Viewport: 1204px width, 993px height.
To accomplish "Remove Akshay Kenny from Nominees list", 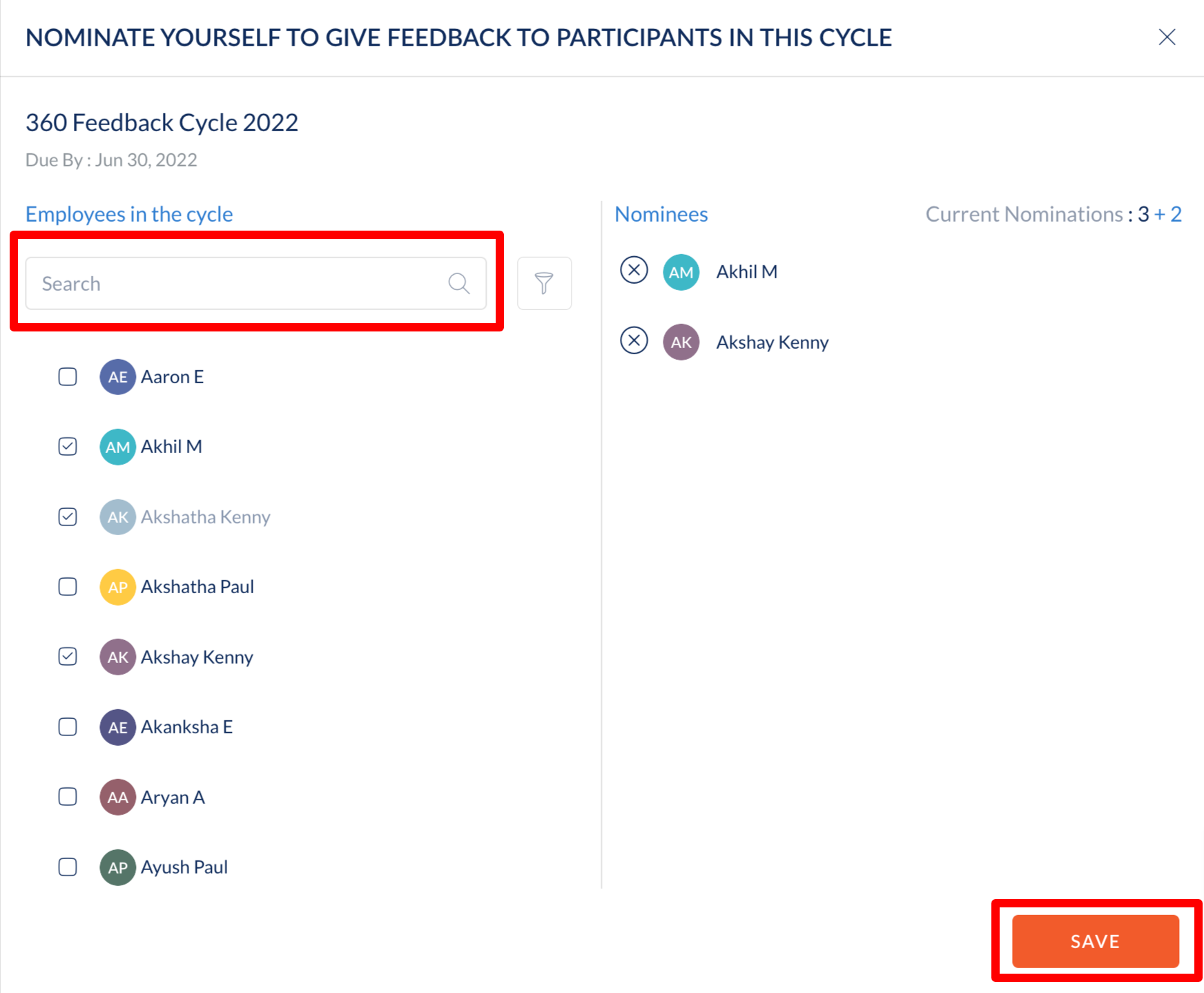I will tap(634, 340).
